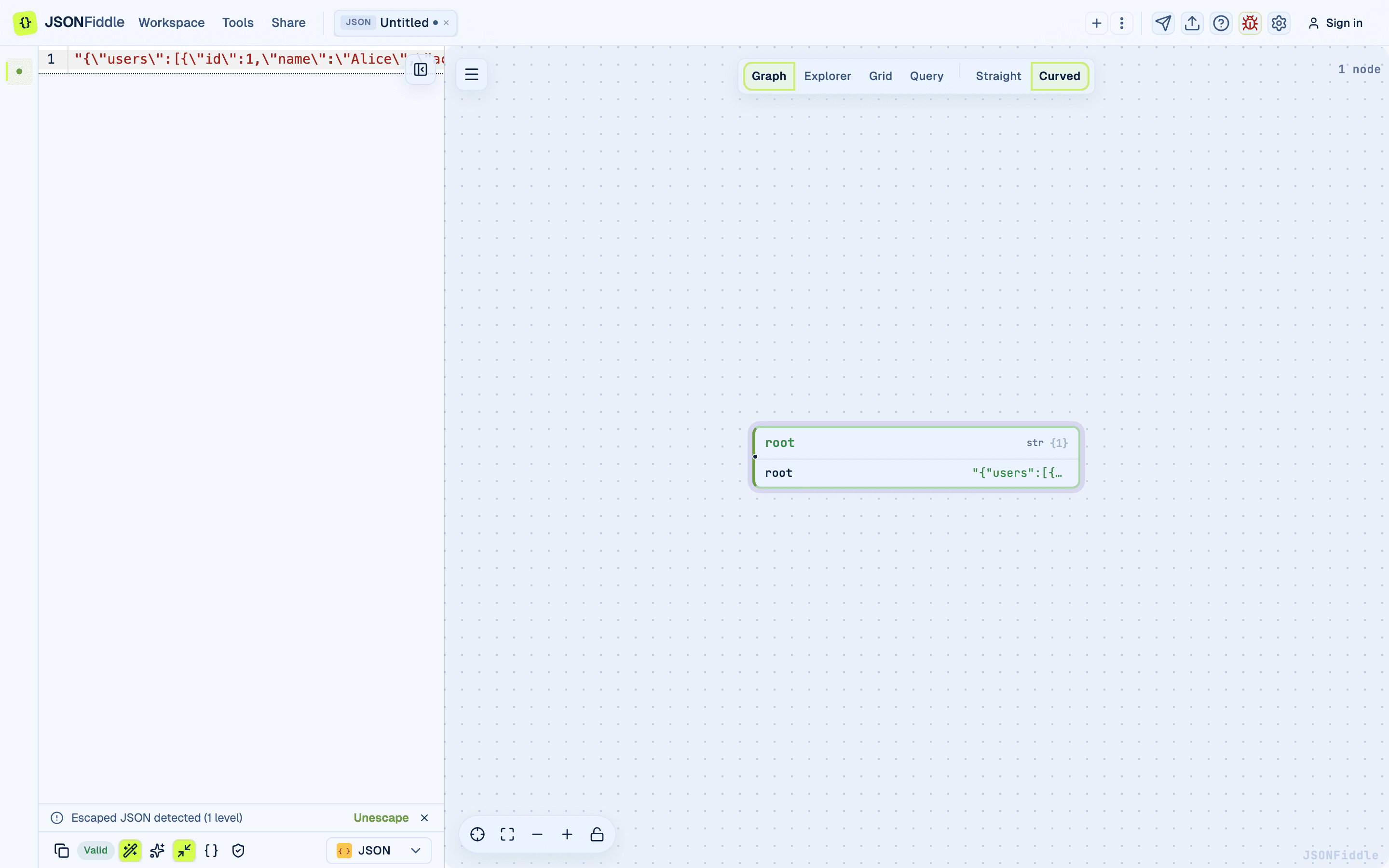Add a new document with plus icon
1389x868 pixels.
(1096, 23)
